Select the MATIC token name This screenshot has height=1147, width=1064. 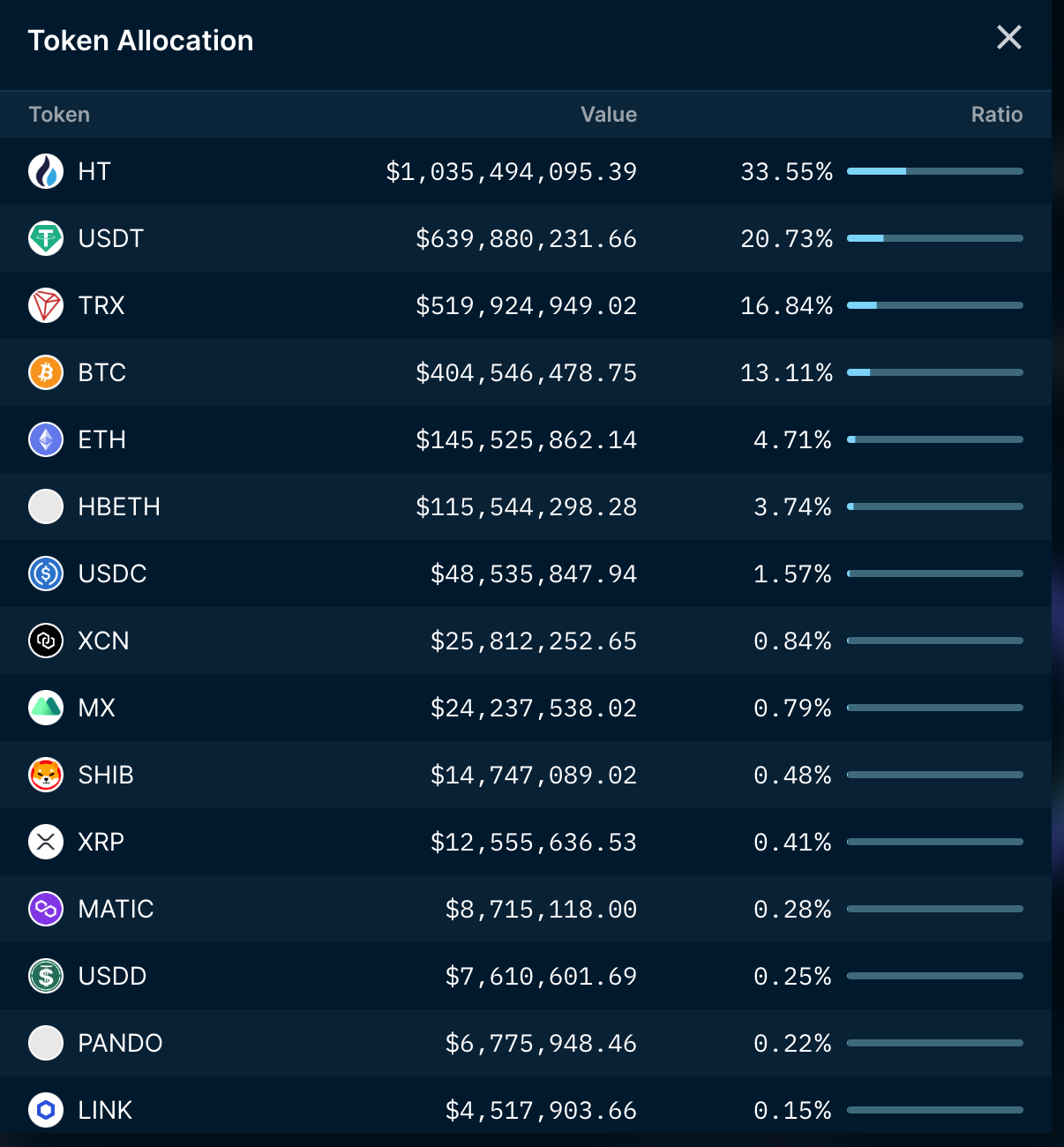pos(116,909)
